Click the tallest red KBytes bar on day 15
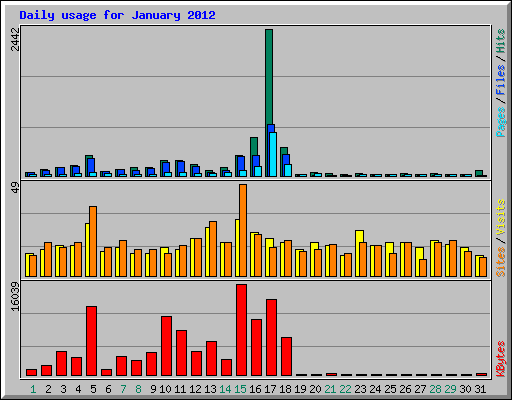This screenshot has height=400, width=512. point(241,330)
